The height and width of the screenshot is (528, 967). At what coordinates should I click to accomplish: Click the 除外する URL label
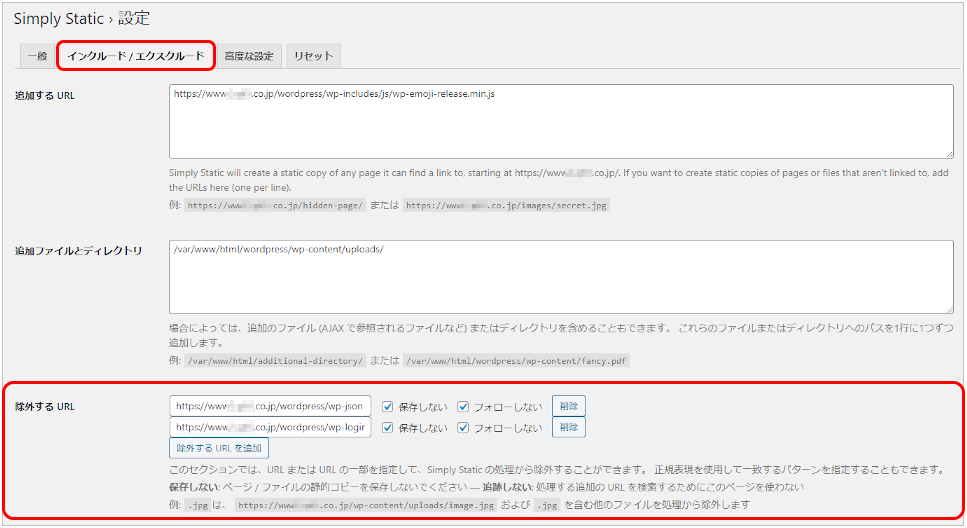click(45, 406)
